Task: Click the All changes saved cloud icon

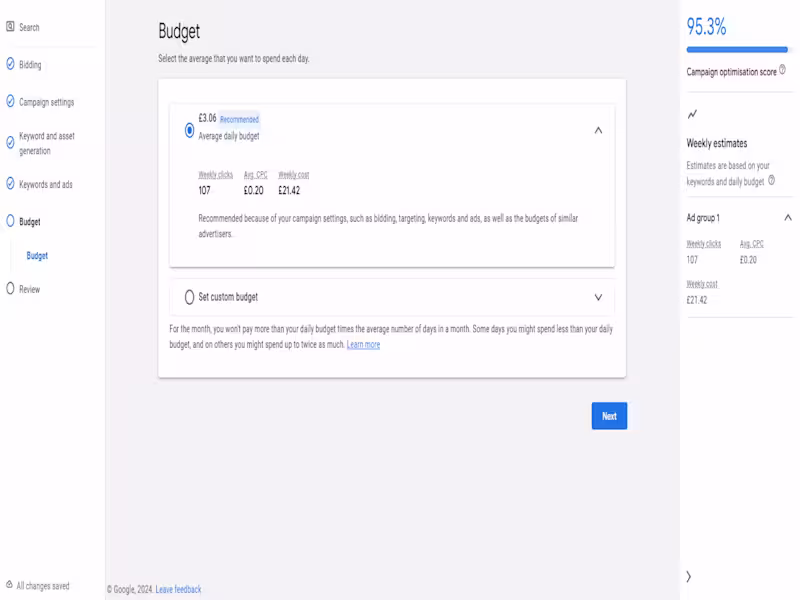Action: coord(9,585)
